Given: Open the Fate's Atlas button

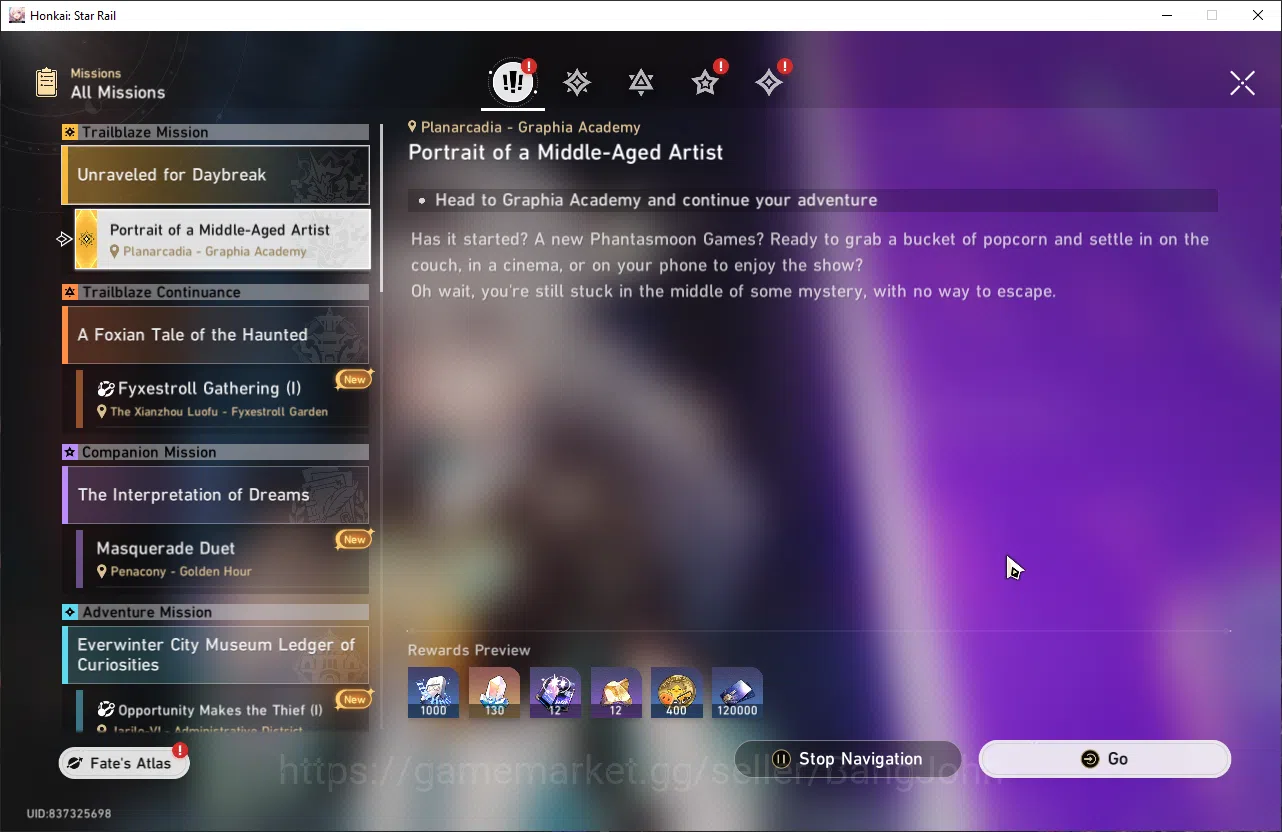Looking at the screenshot, I should click(124, 763).
